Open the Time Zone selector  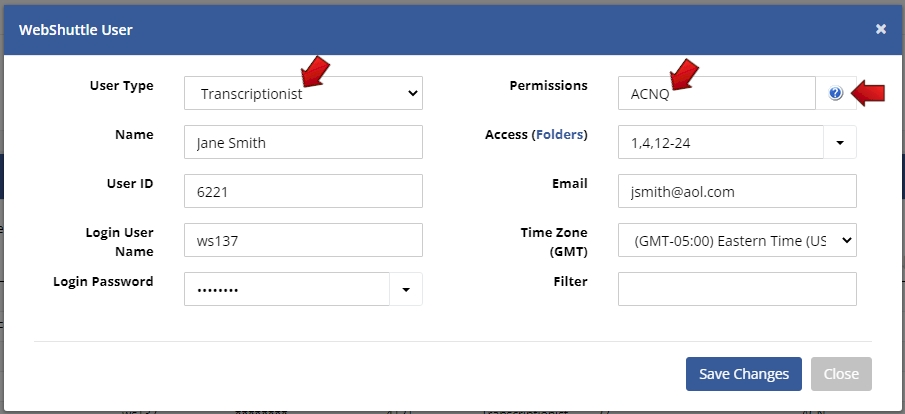coord(737,240)
